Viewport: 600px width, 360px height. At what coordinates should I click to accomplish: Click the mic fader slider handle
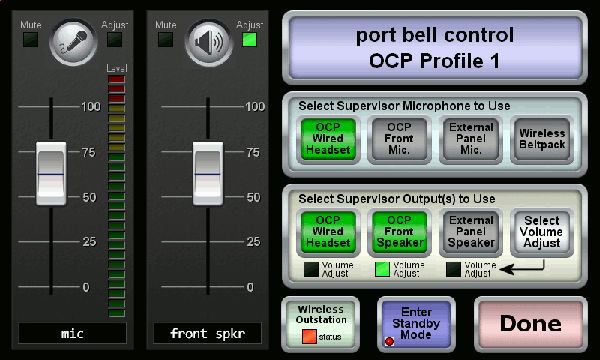(51, 174)
